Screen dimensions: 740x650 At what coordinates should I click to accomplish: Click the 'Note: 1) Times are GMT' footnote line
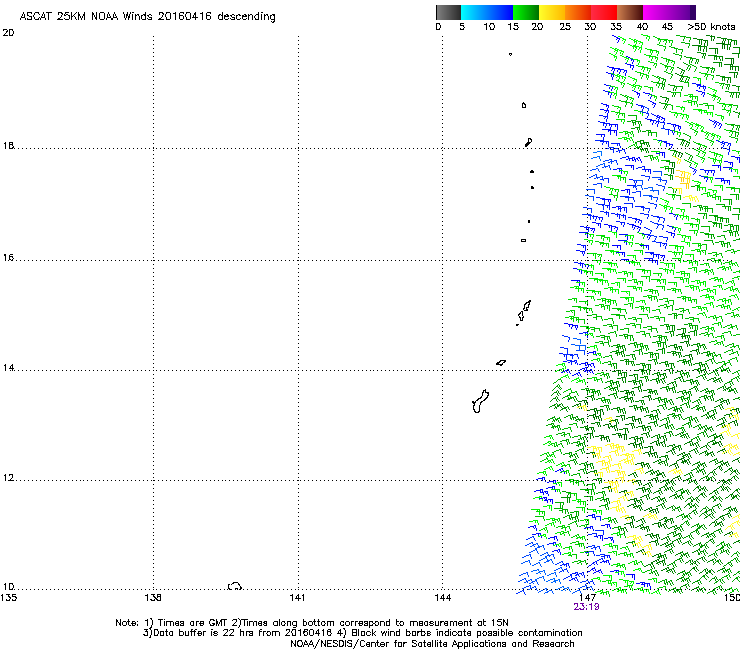click(x=312, y=623)
